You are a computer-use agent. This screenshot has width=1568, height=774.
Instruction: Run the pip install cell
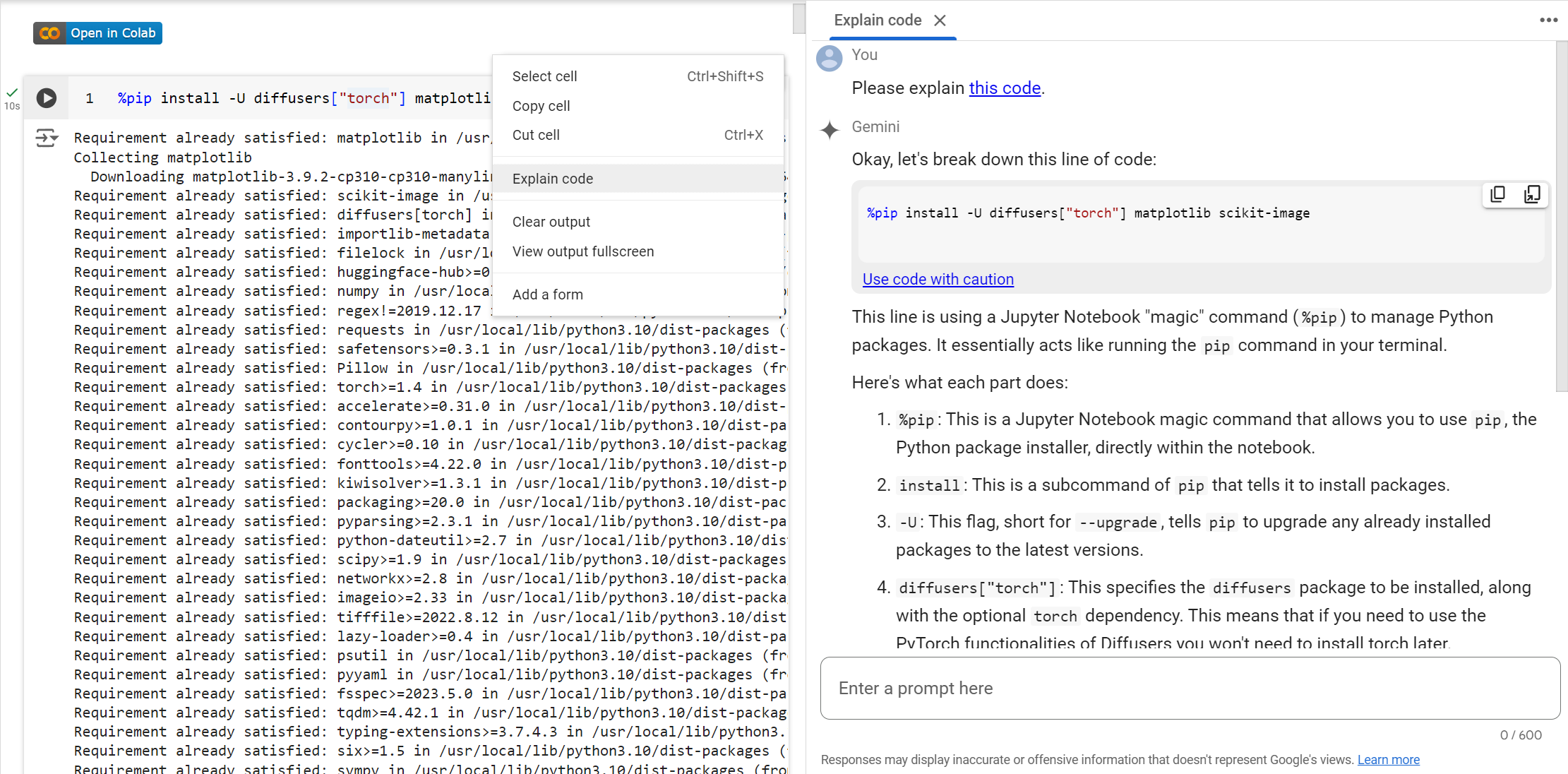click(x=47, y=97)
